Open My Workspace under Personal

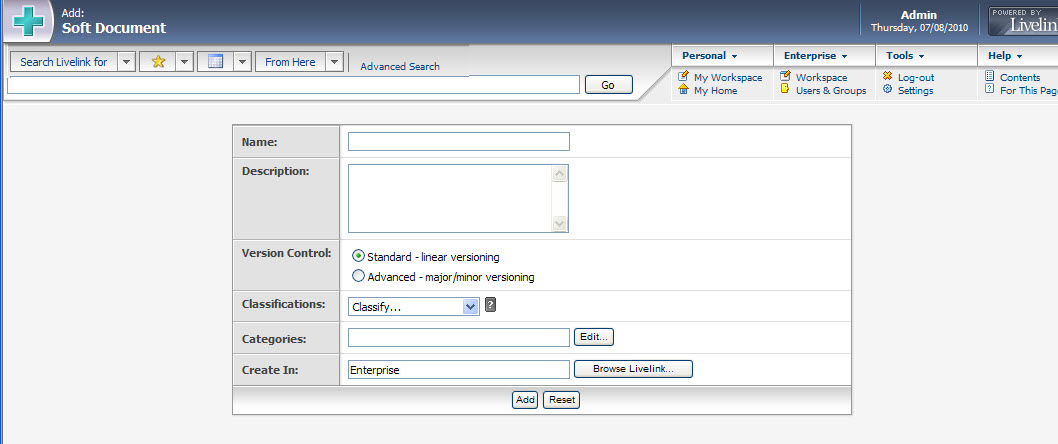[x=727, y=77]
